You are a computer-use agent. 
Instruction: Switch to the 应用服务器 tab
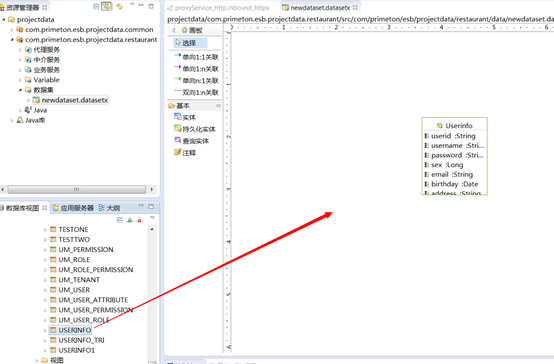(73, 208)
